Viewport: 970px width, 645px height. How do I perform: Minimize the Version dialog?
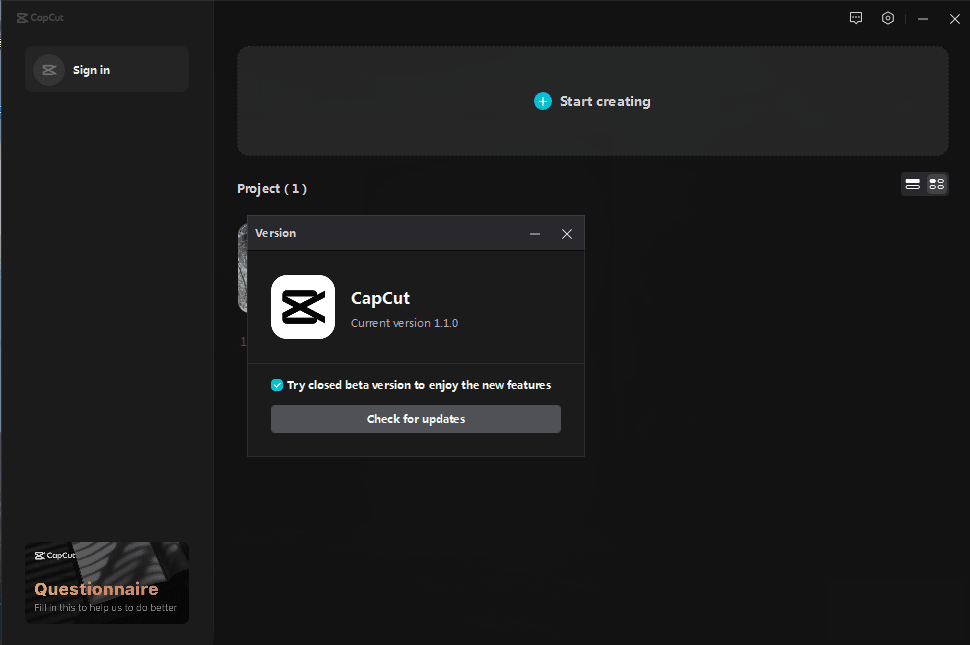[535, 234]
